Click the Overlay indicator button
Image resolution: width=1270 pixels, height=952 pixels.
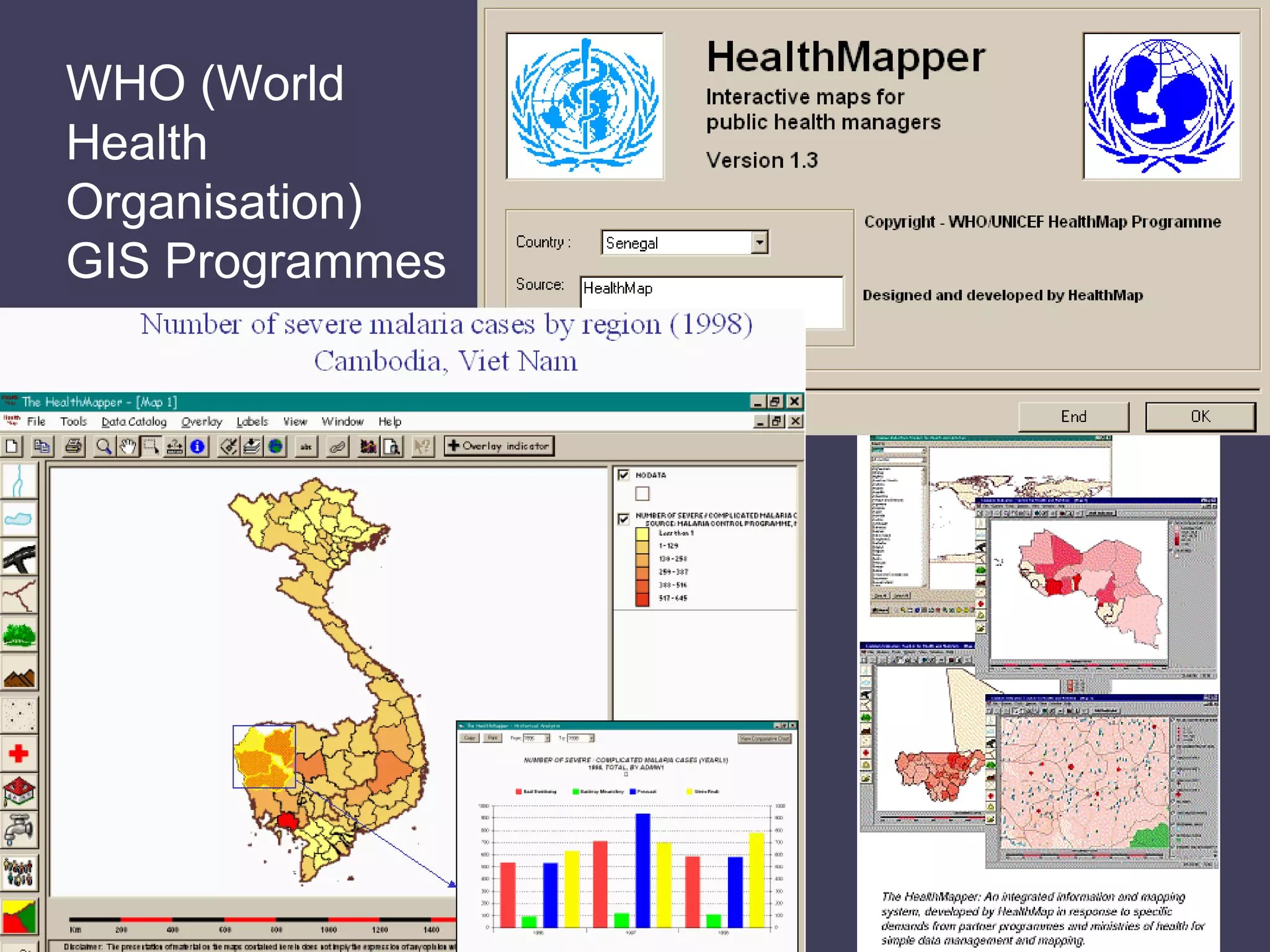[x=499, y=446]
